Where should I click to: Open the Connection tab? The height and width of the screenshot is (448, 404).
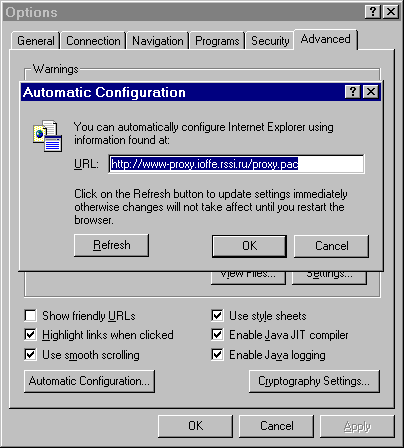93,41
